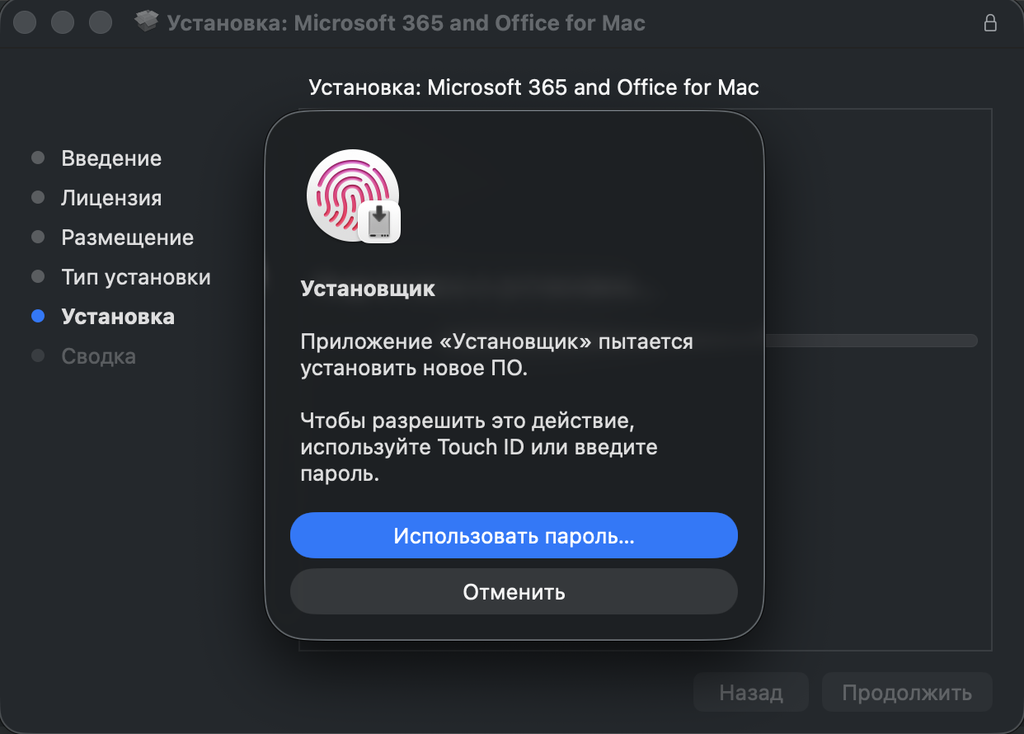This screenshot has height=734, width=1024.
Task: Click the dimmed "Назад" button
Action: [x=751, y=692]
